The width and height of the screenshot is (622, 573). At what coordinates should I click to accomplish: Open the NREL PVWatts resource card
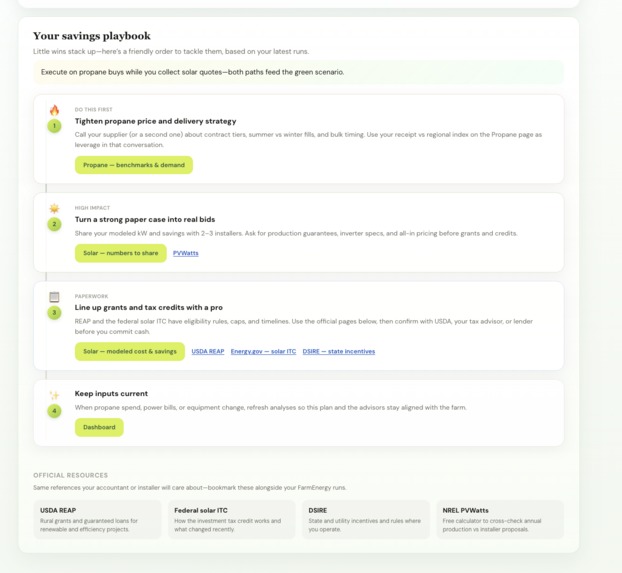coord(500,519)
